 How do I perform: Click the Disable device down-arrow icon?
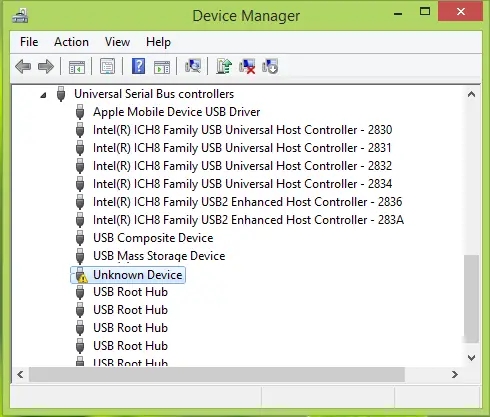270,66
